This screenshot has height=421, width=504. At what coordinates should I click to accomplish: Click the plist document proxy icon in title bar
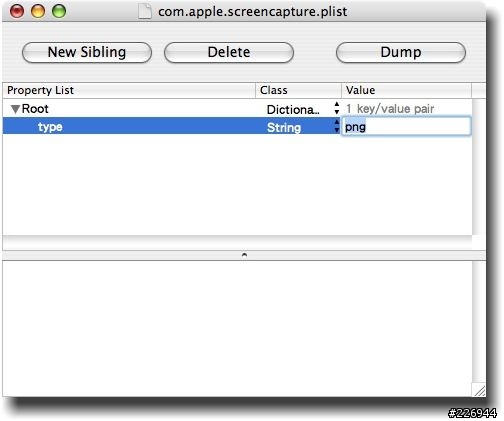tap(145, 12)
